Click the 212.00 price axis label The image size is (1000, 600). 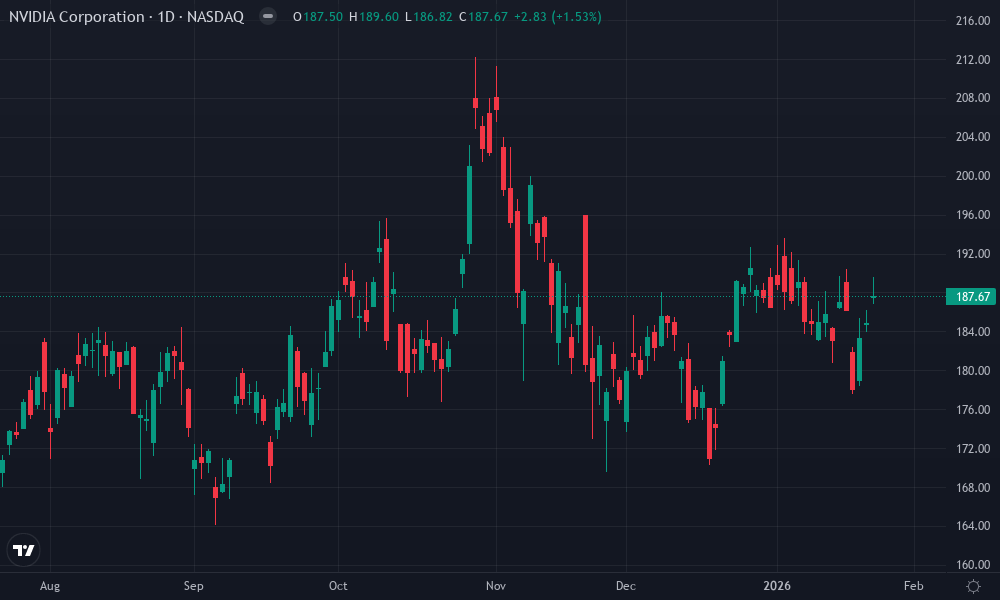click(973, 59)
